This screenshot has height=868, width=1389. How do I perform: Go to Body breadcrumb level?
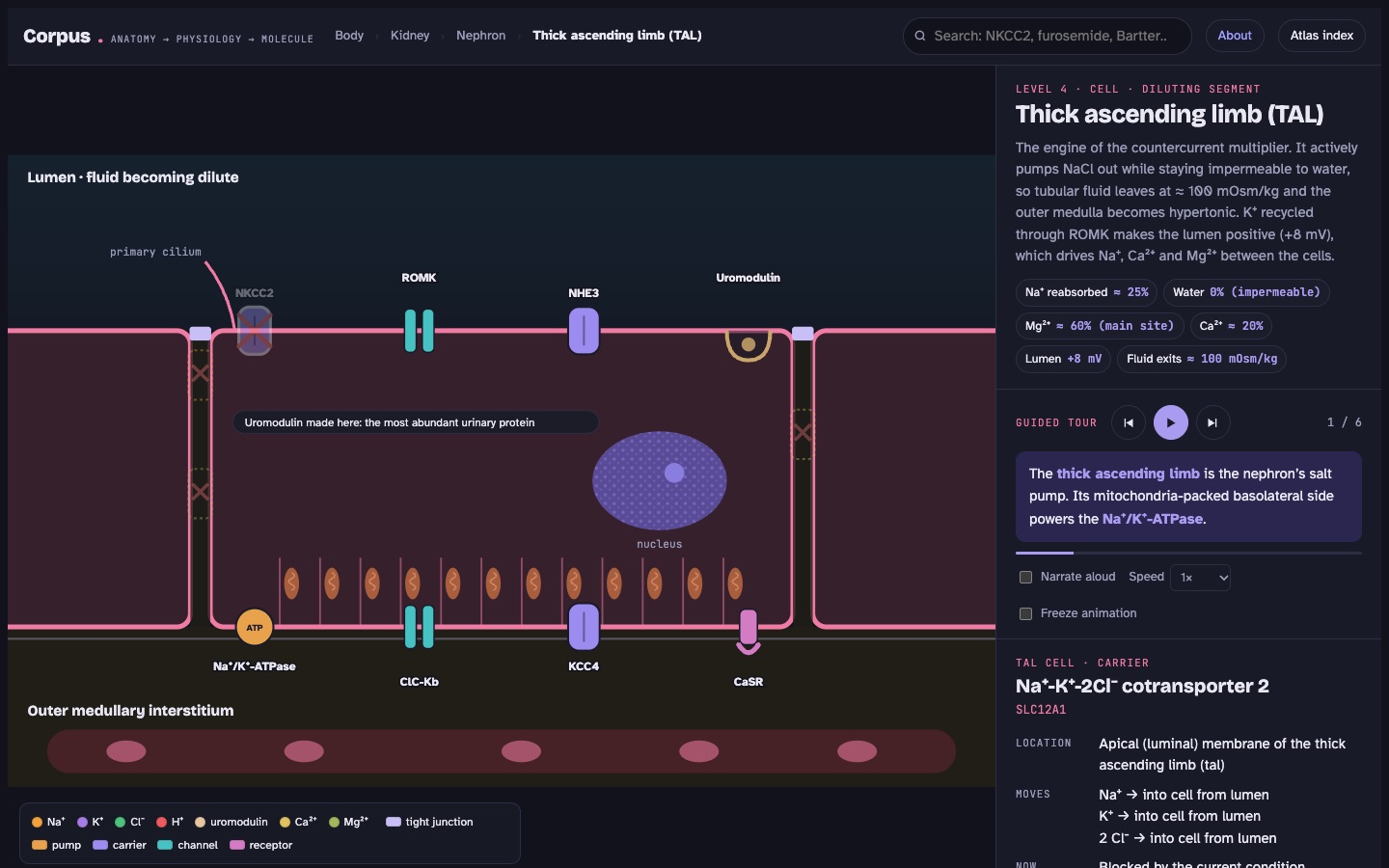coord(349,36)
